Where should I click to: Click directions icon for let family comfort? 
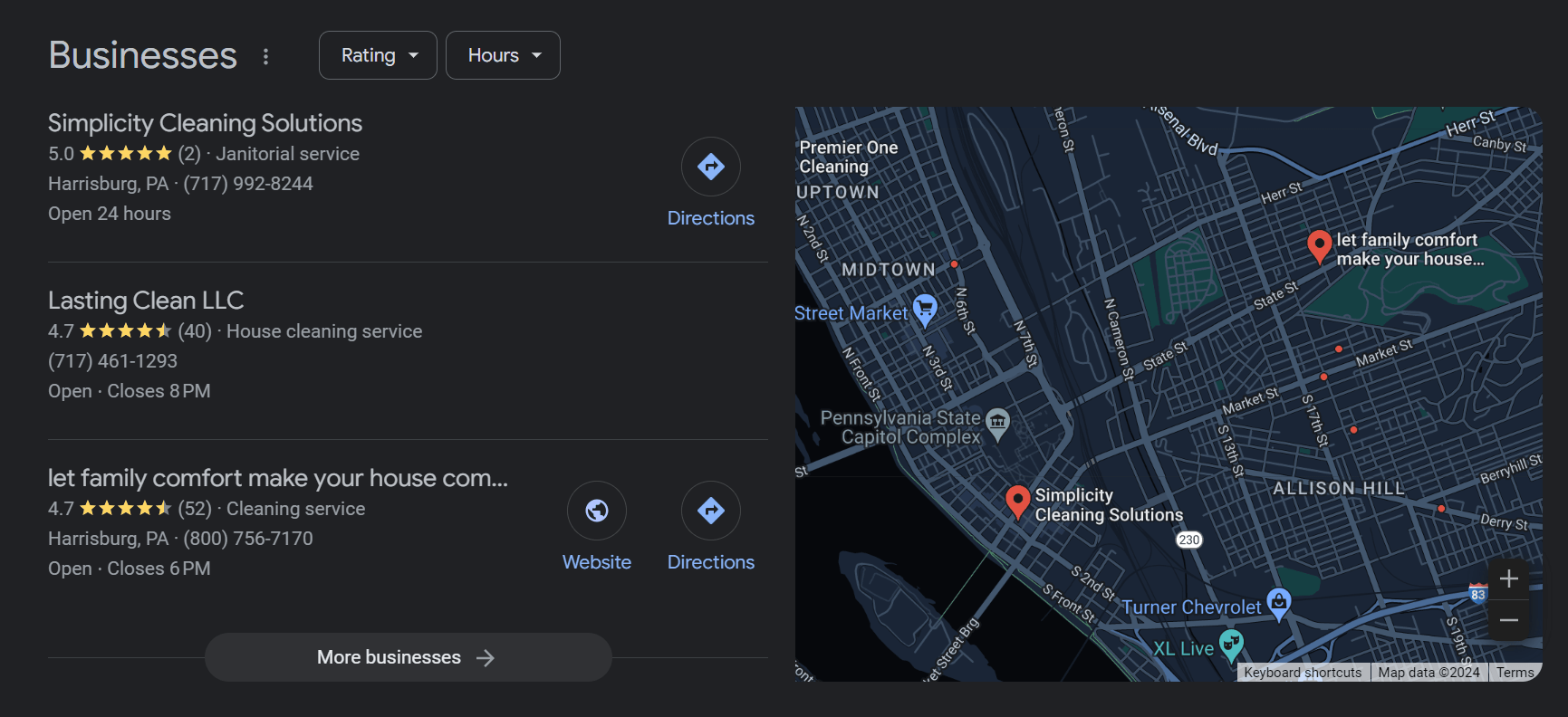711,511
